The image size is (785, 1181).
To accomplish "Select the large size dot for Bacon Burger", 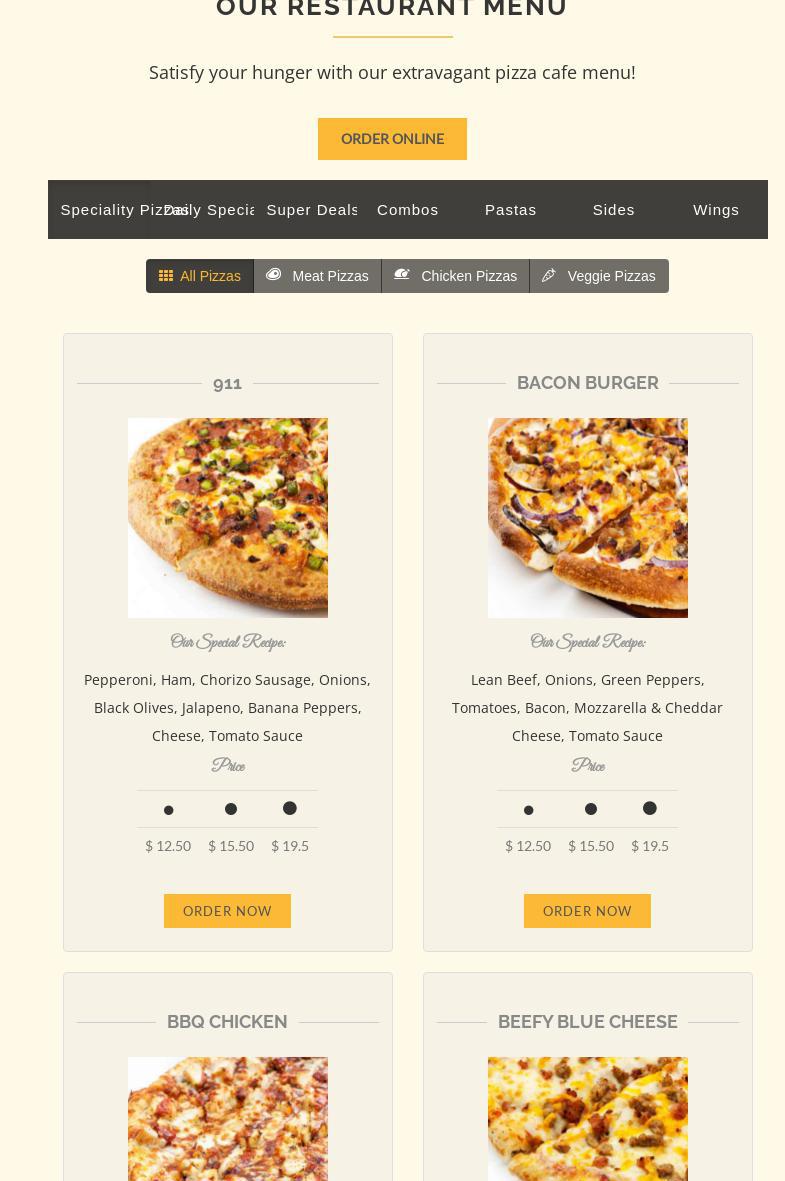I will pos(649,808).
